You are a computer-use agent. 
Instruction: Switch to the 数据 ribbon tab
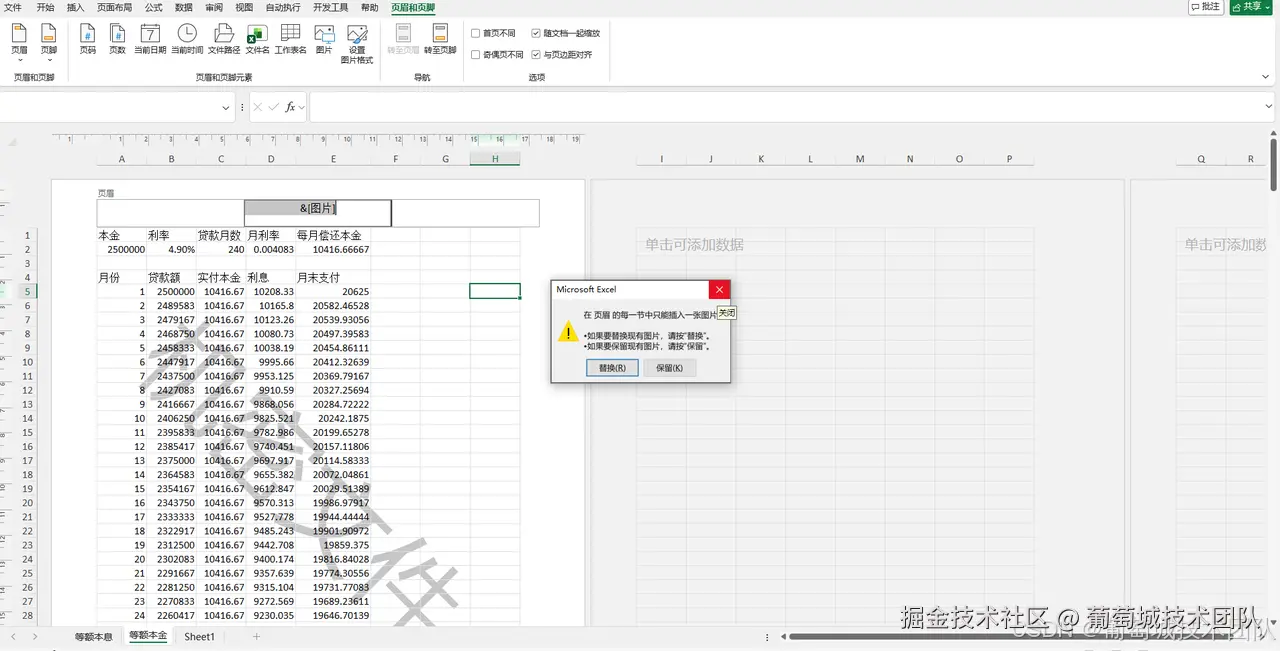184,7
